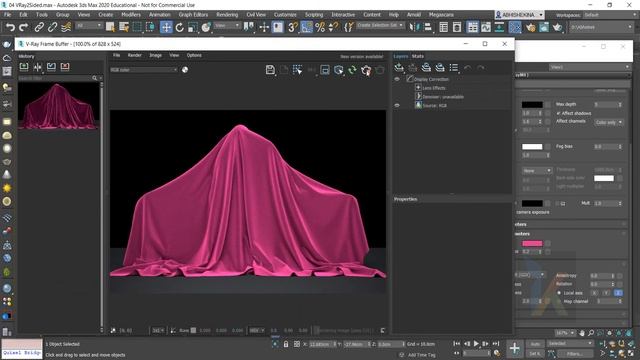Viewport: 640px width, 360px height.
Task: Click the render teapot icon in frame buffer toolbar
Action: 366,70
